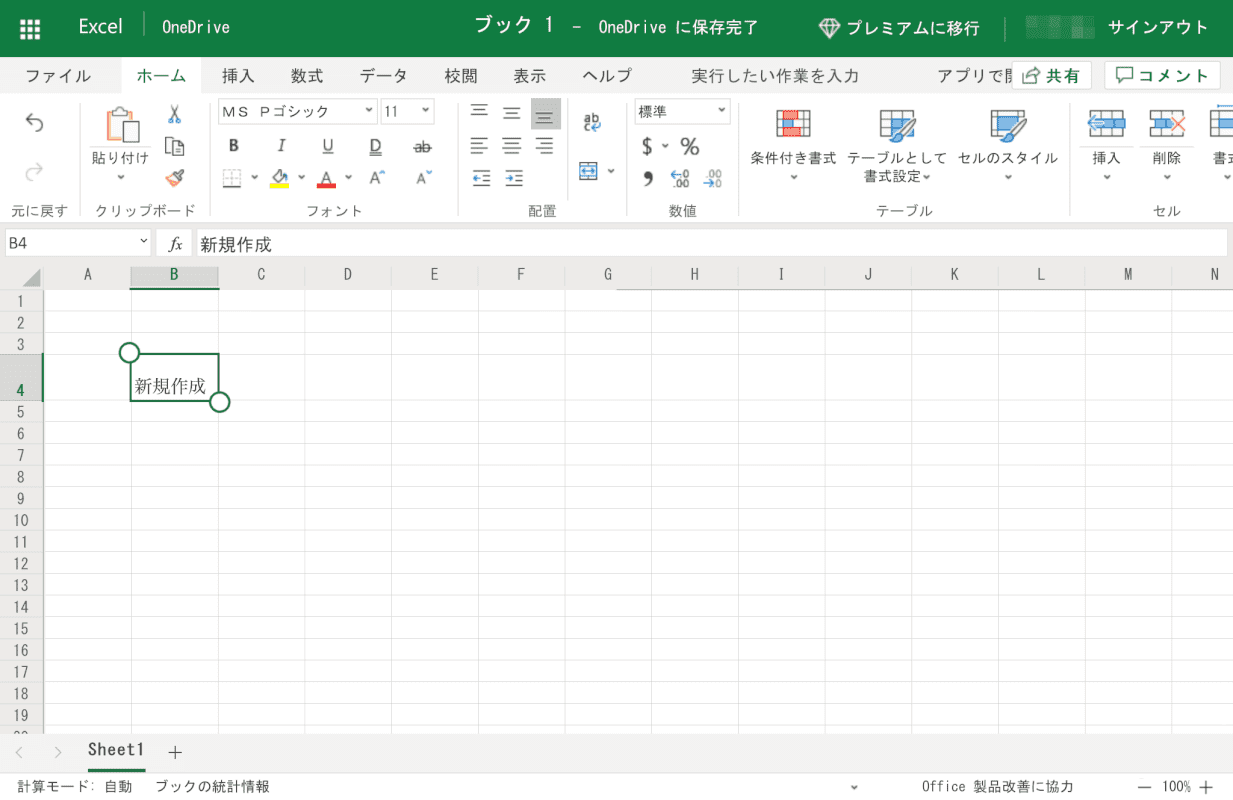Click the yellow fill color button
The height and width of the screenshot is (800, 1233).
click(x=280, y=178)
